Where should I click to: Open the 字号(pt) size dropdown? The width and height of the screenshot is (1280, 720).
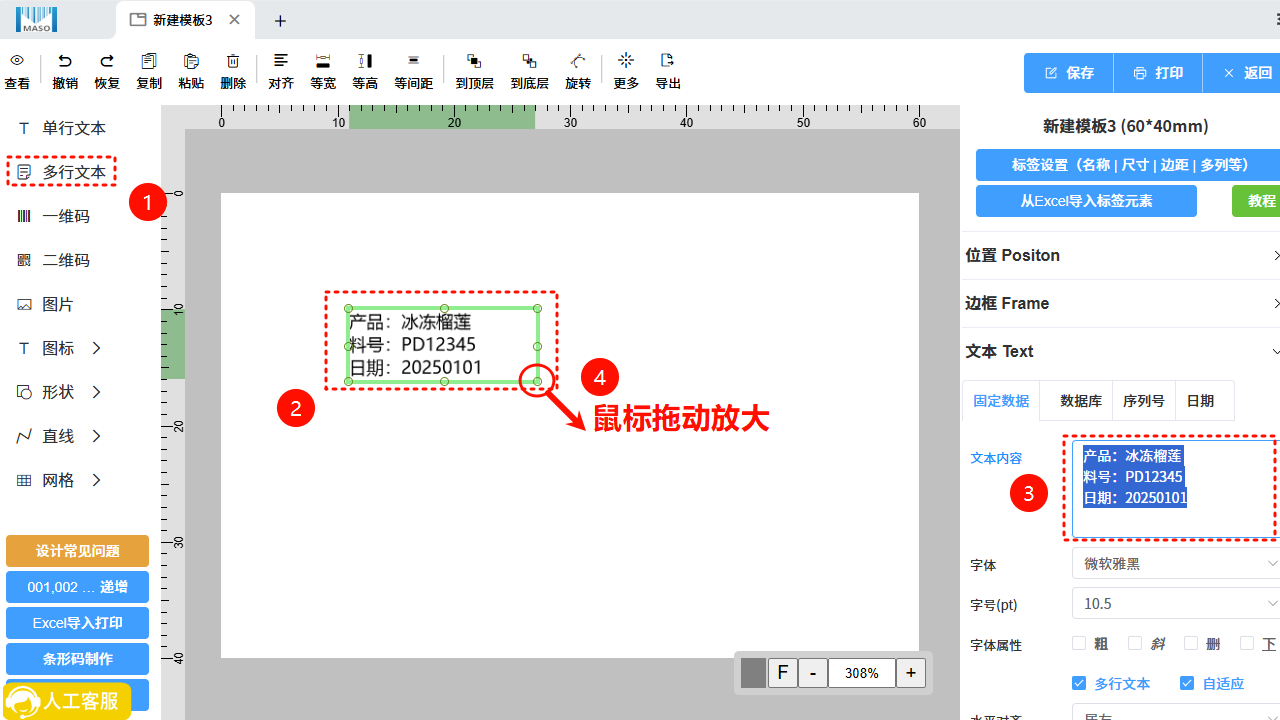tap(1176, 604)
